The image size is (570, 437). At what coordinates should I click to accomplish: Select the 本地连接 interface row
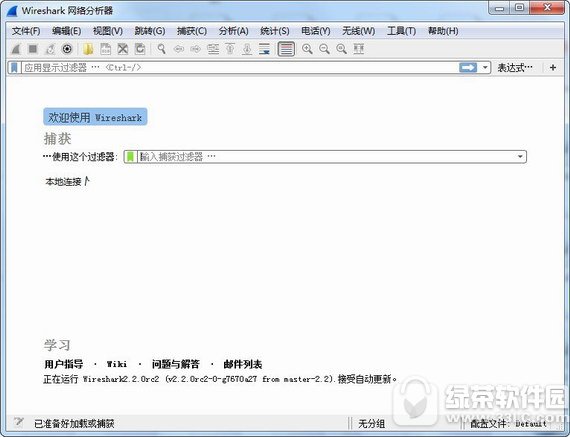67,181
